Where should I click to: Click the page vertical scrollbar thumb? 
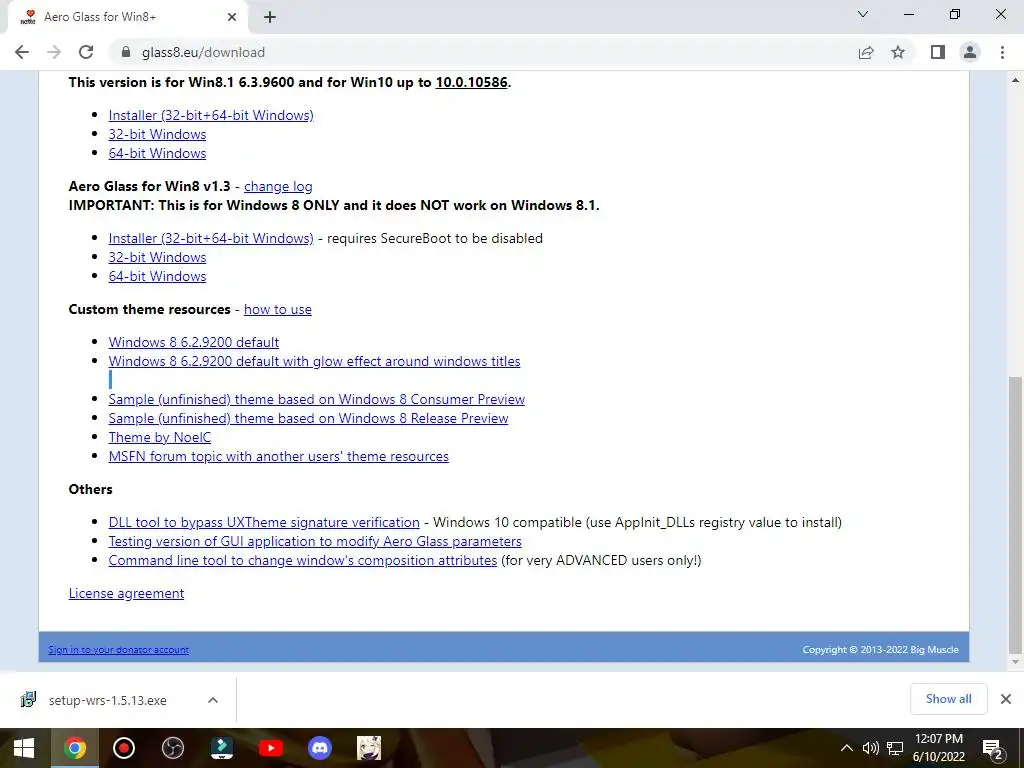pyautogui.click(x=1015, y=515)
